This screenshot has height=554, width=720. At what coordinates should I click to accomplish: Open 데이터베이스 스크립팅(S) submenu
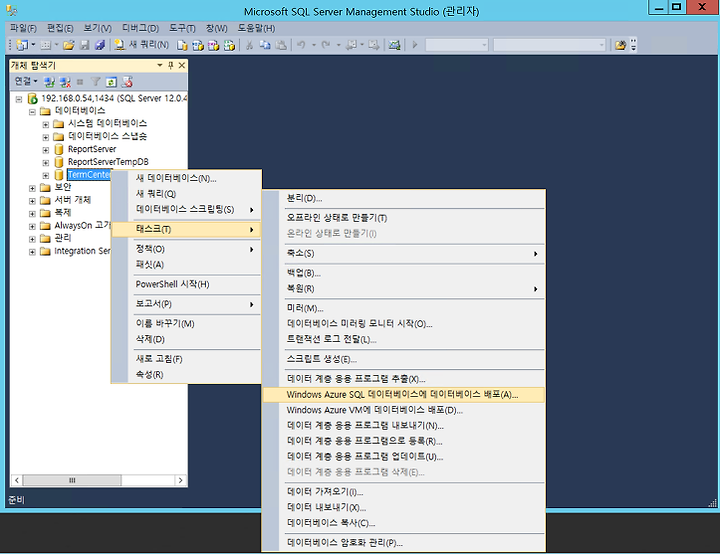tap(186, 209)
